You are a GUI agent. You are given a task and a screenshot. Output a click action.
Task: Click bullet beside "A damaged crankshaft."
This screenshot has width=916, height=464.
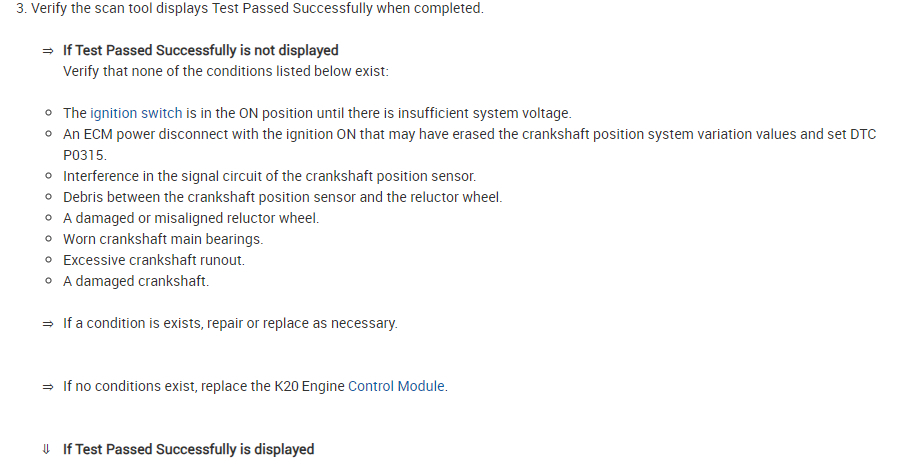(x=49, y=281)
